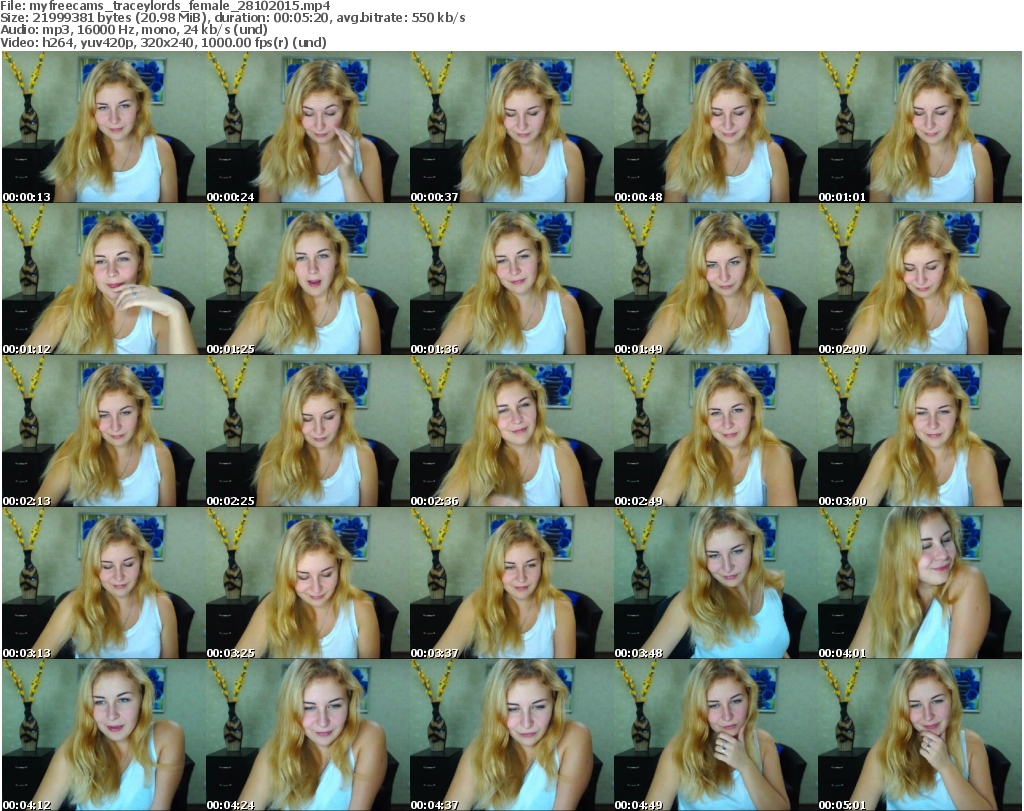
Task: Choose the frame marked 00:04:01
Action: pos(920,583)
